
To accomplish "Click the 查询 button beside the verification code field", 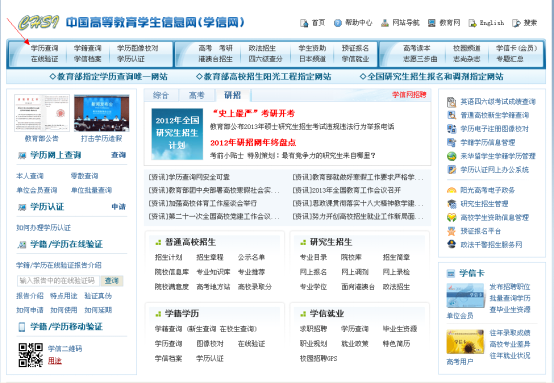I will click(x=112, y=281).
